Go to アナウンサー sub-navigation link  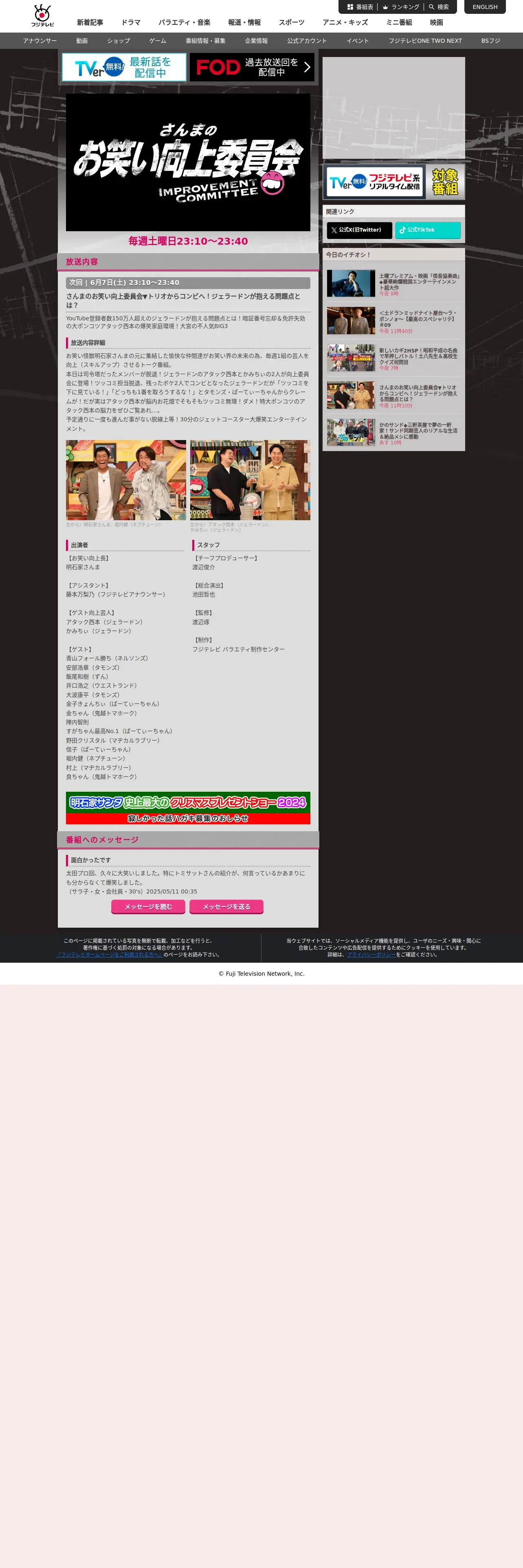(40, 41)
